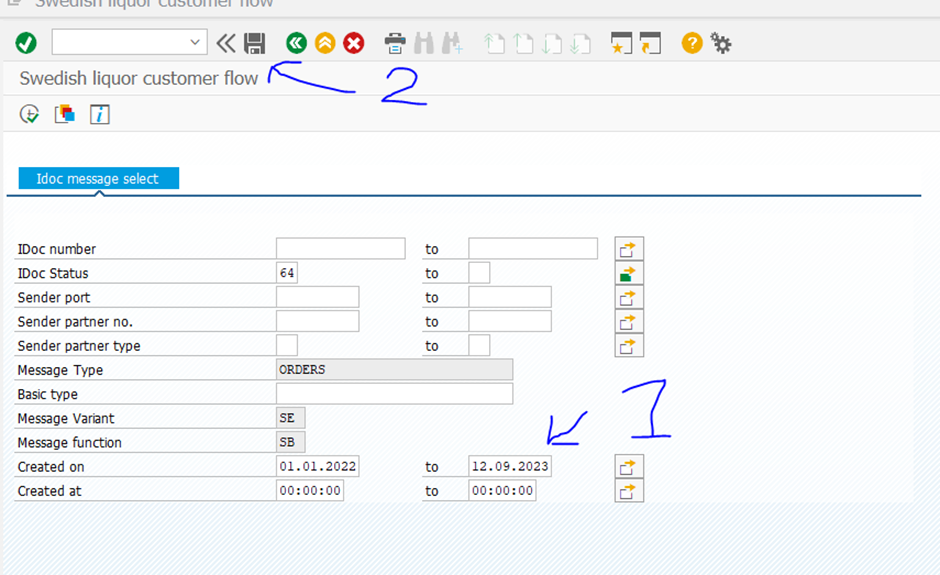Click the yellow Exit up-arrow icon

point(325,43)
